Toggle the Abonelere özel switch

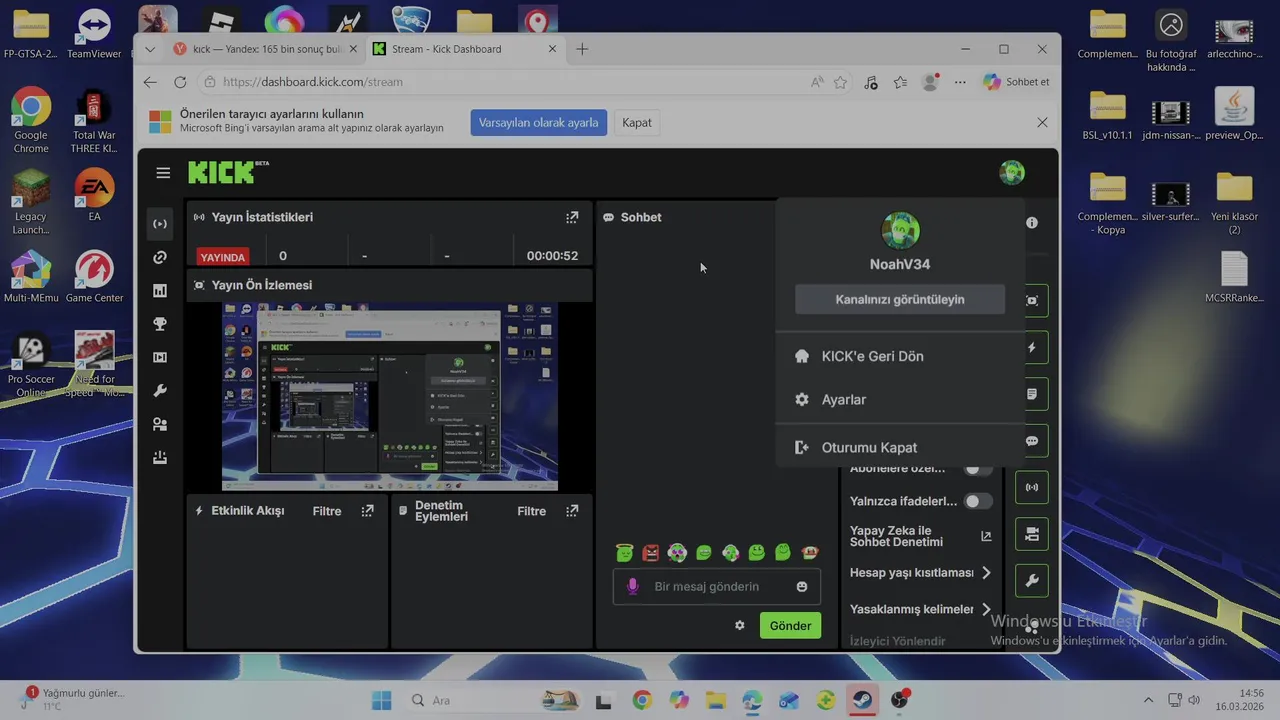coord(977,468)
